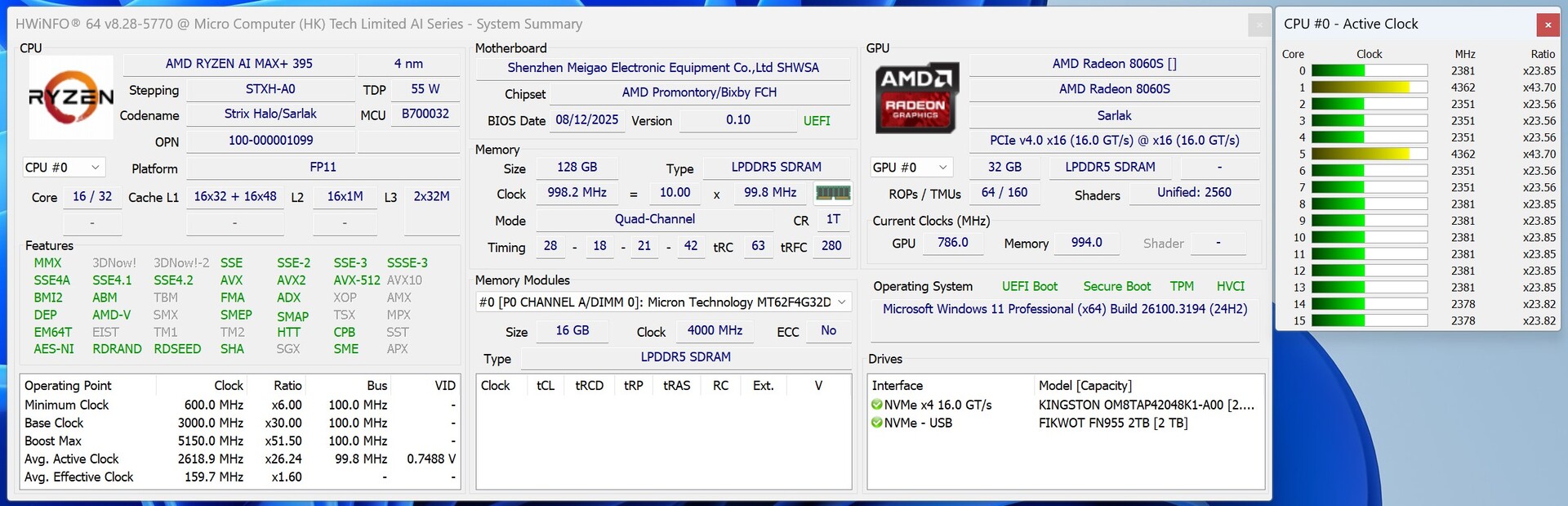Select the KINGSTON OM8TAP42048K1-A00 drive entry
This screenshot has width=1568, height=506.
(1146, 405)
